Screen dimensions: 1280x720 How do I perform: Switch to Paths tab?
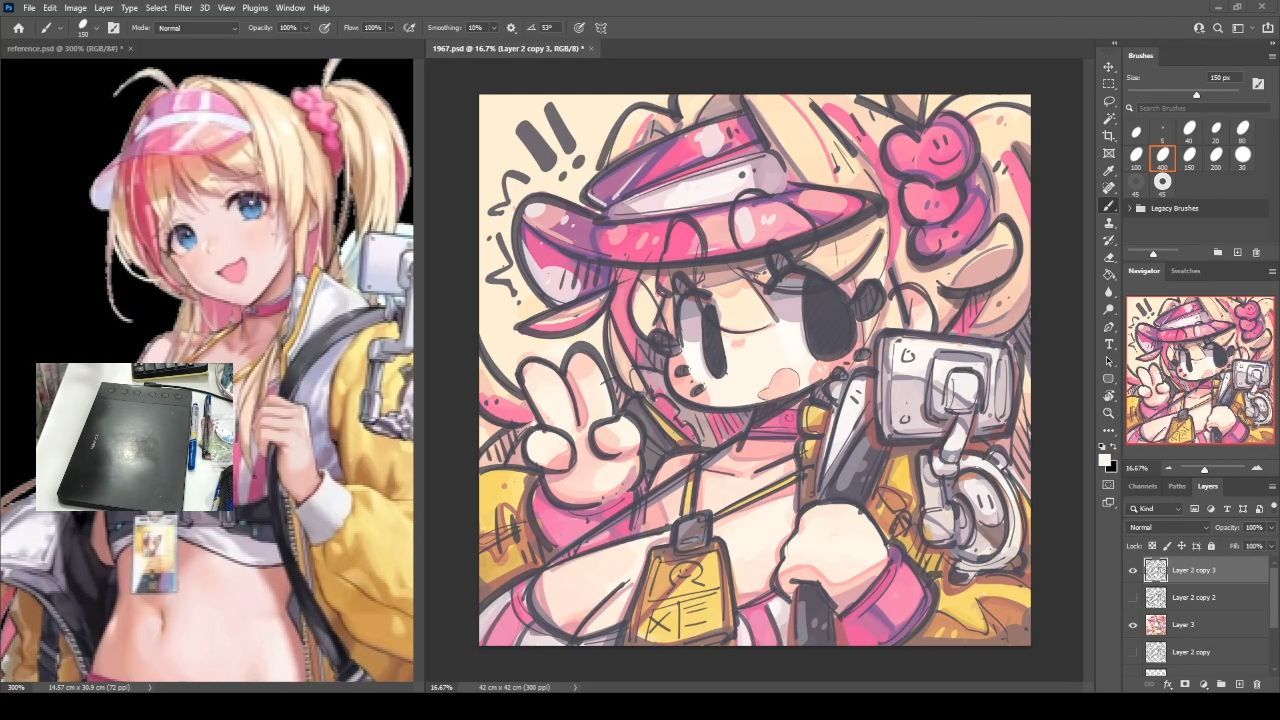point(1177,486)
